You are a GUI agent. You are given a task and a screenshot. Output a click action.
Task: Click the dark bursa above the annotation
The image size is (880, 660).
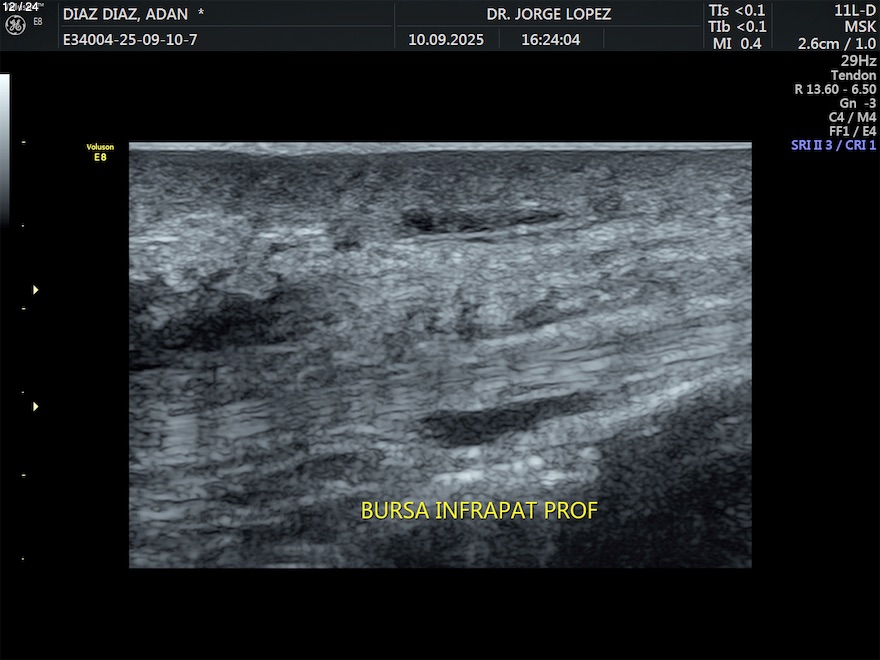490,422
